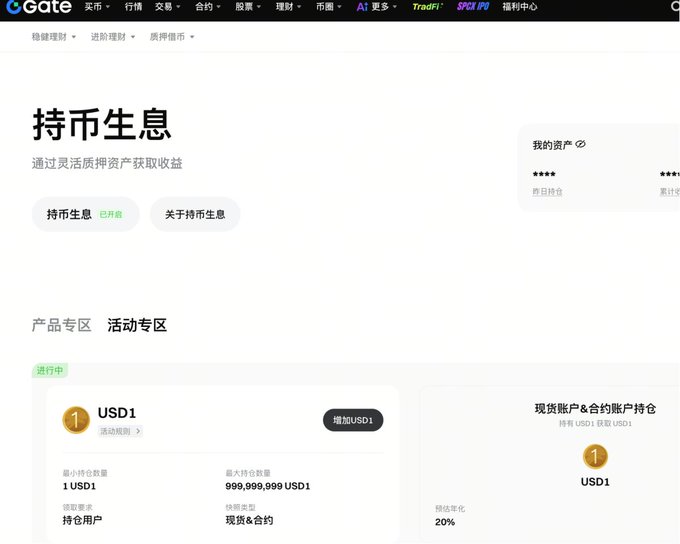
Task: Open the 行情 menu item
Action: coord(133,7)
